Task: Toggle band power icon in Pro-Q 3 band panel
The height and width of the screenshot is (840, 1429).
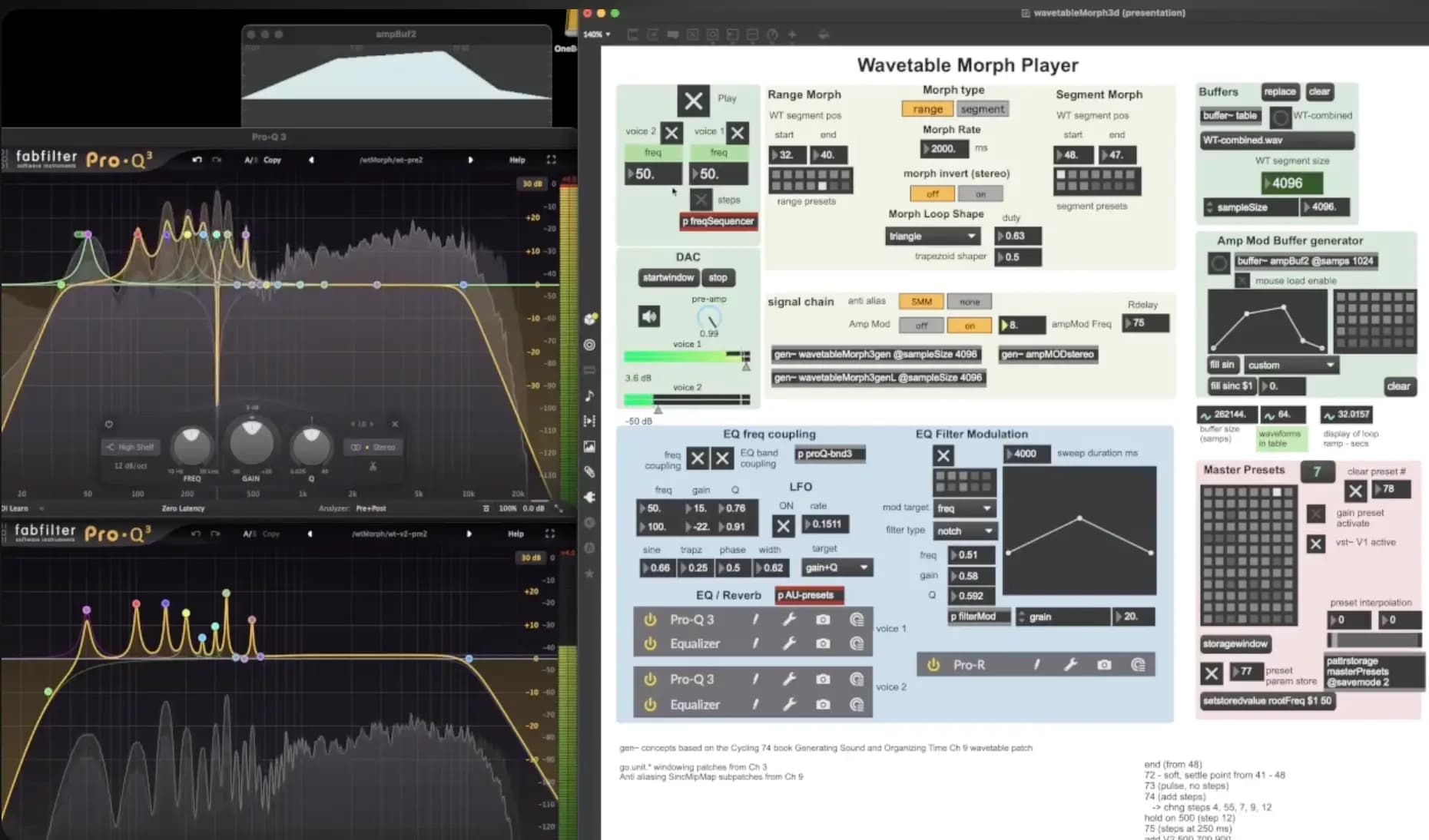Action: 108,424
